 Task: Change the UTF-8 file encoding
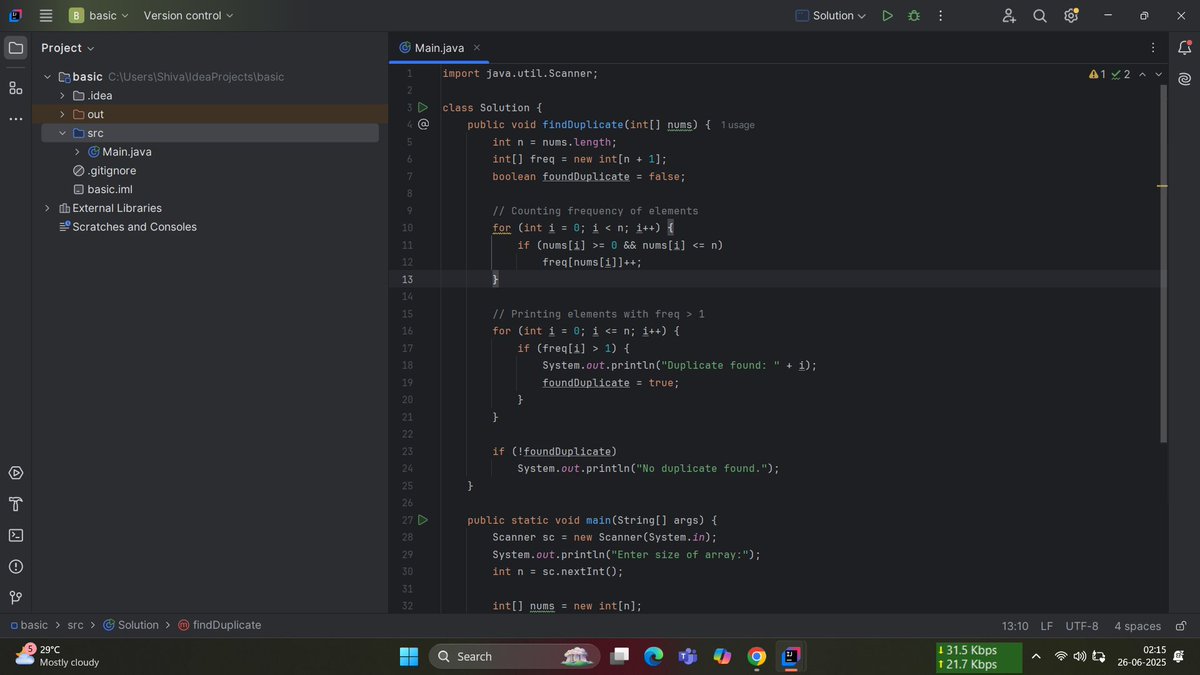[1082, 626]
